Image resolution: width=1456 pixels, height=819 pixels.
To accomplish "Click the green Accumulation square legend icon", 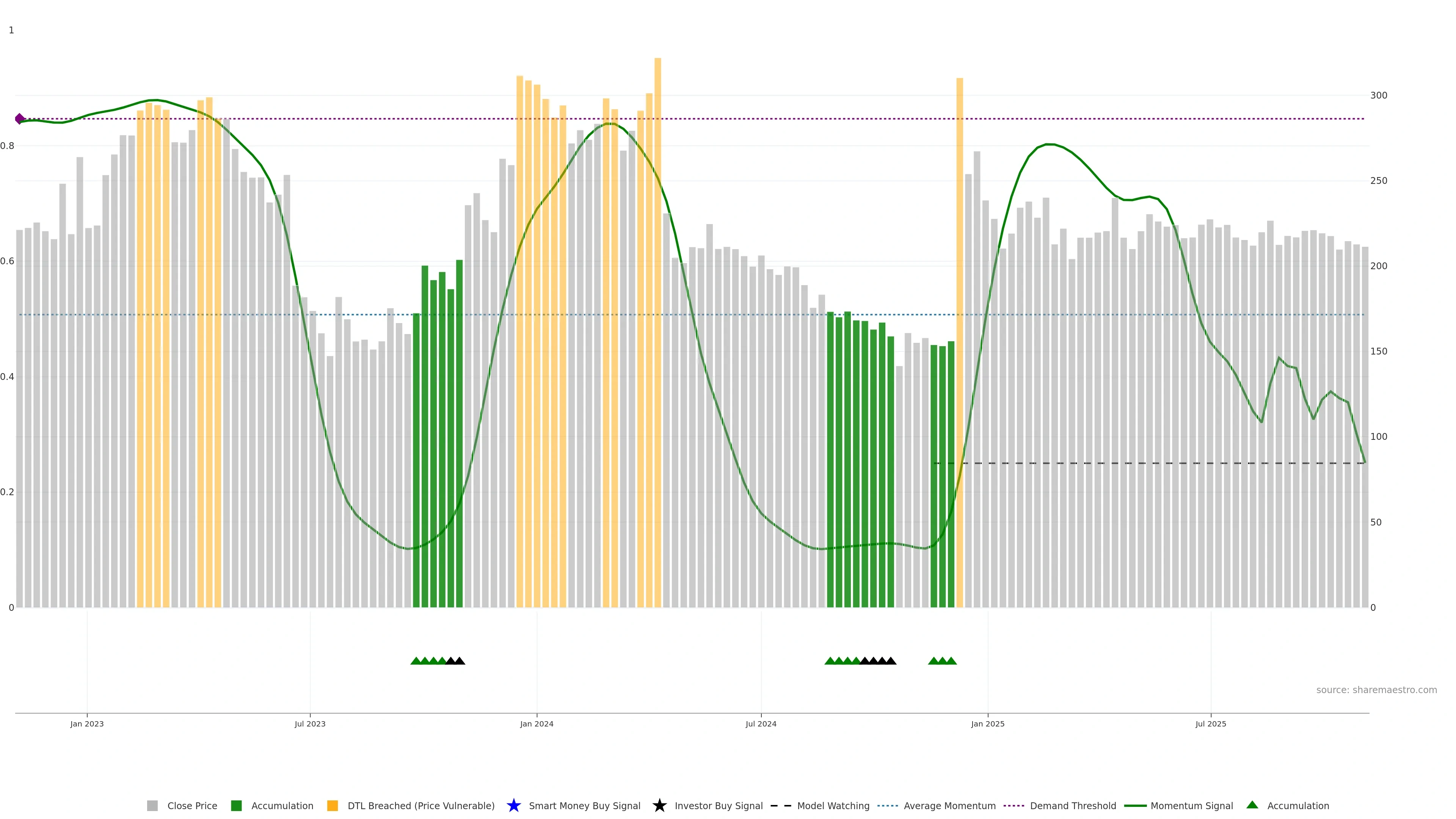I will 236,805.
